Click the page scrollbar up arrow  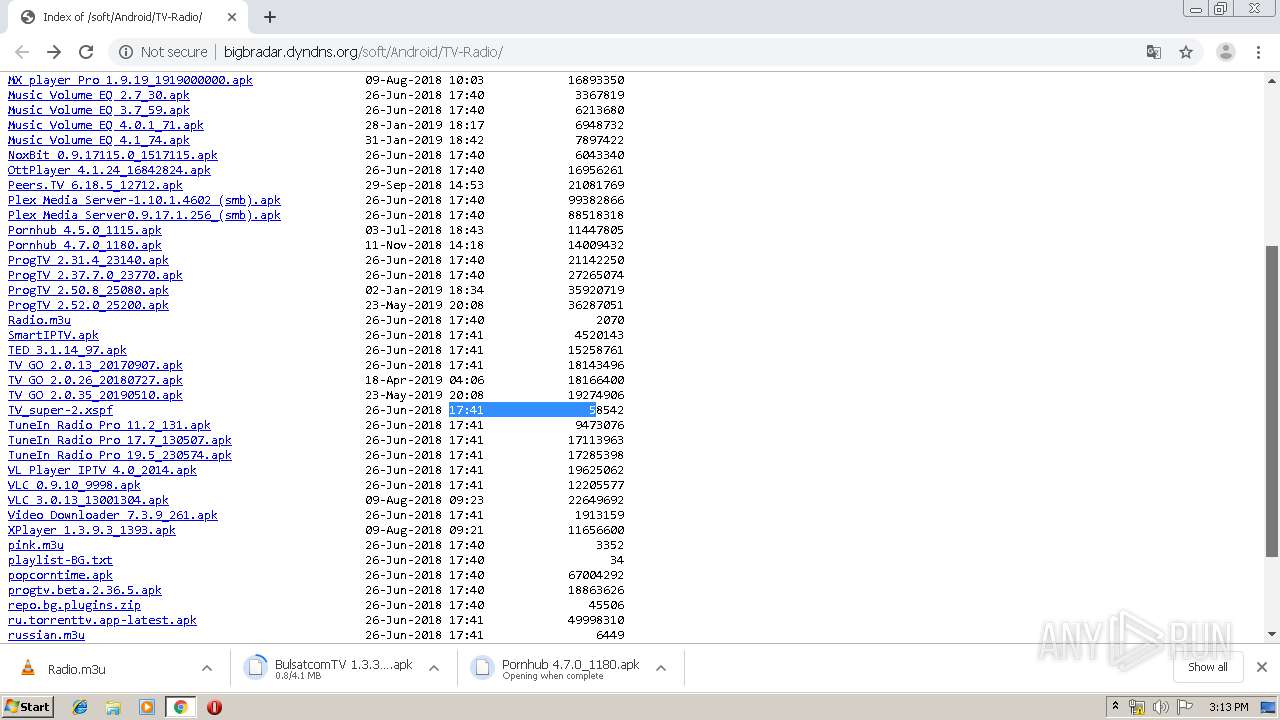tap(1272, 80)
